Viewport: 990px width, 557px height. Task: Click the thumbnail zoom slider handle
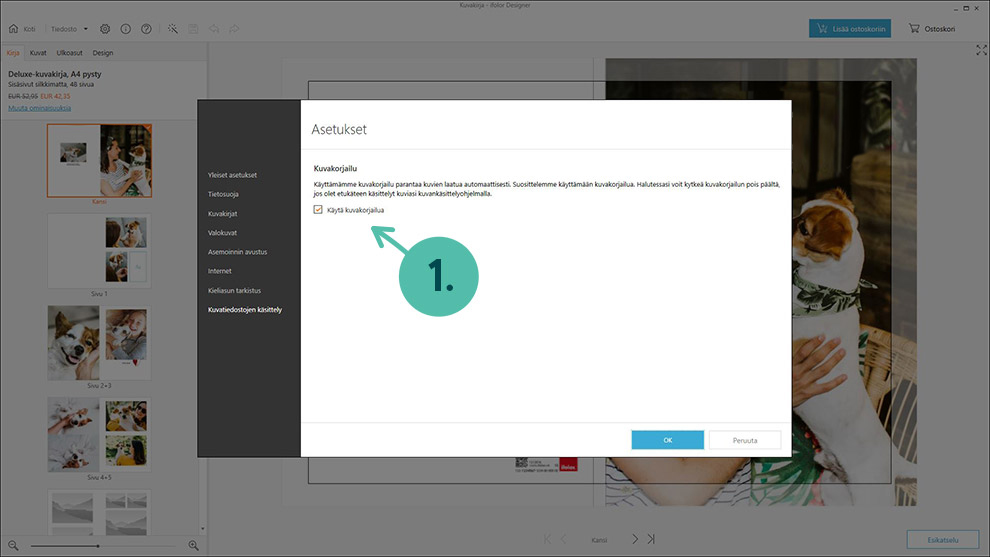[x=98, y=546]
